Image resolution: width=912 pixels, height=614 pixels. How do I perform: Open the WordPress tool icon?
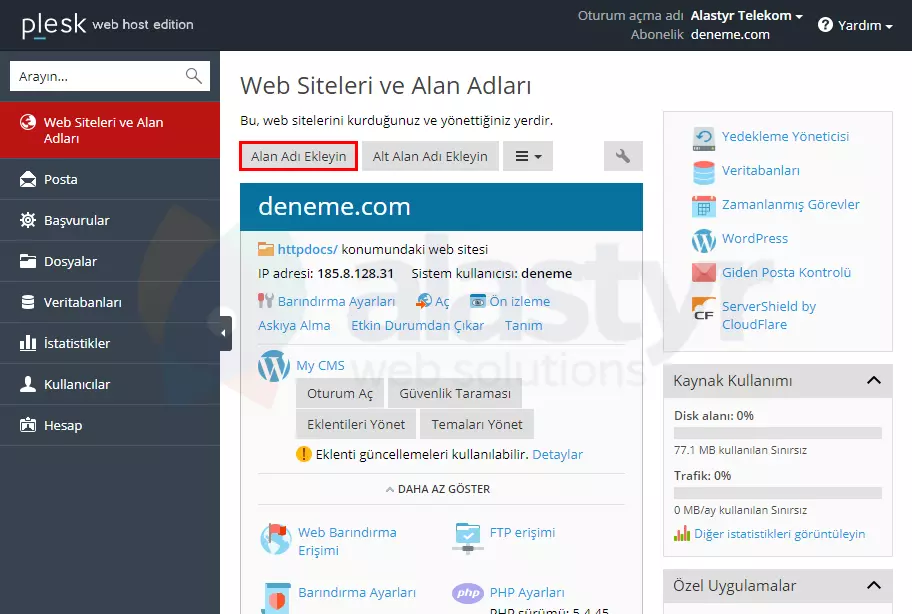704,240
